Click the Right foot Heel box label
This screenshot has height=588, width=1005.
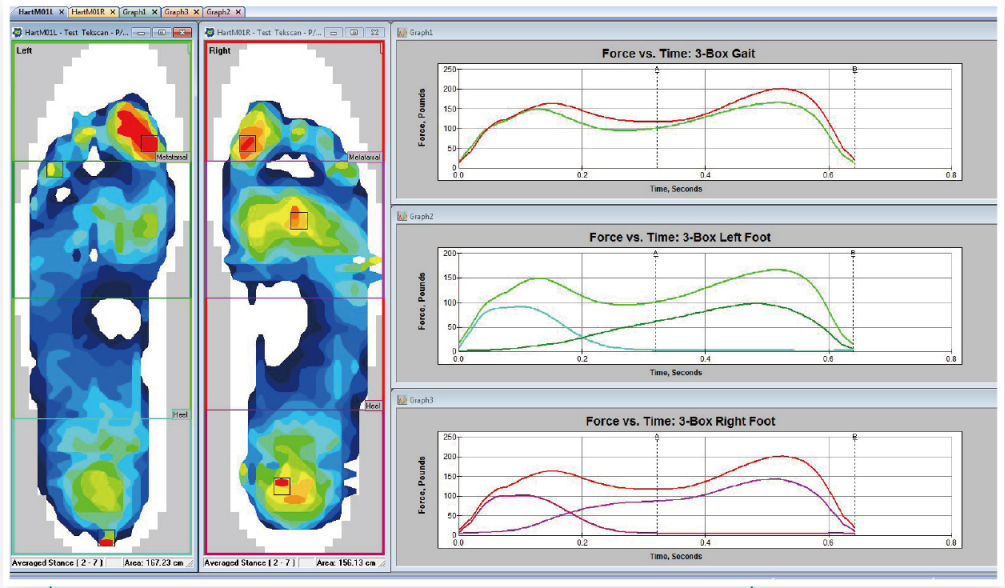[372, 406]
